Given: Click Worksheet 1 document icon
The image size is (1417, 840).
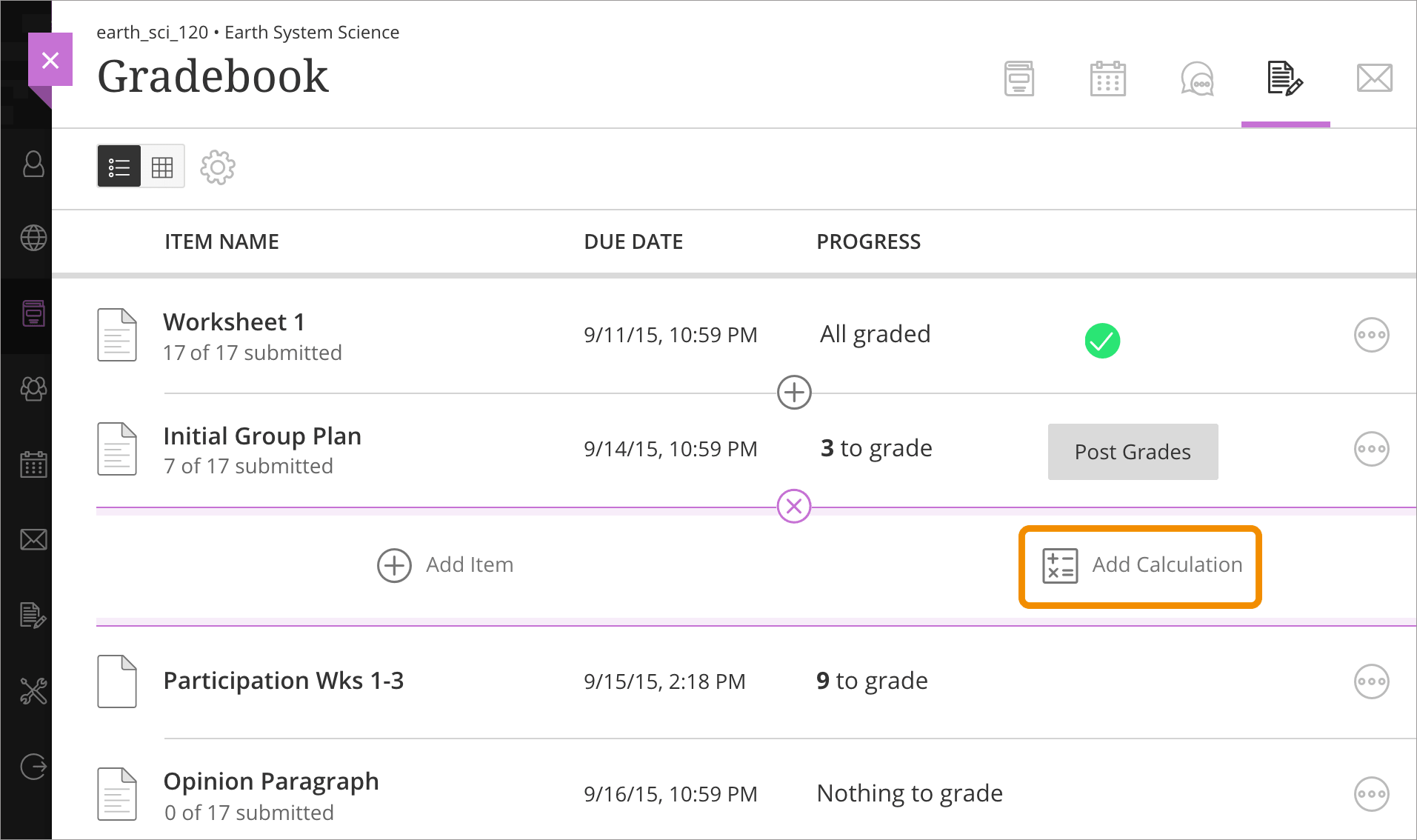Looking at the screenshot, I should click(117, 335).
